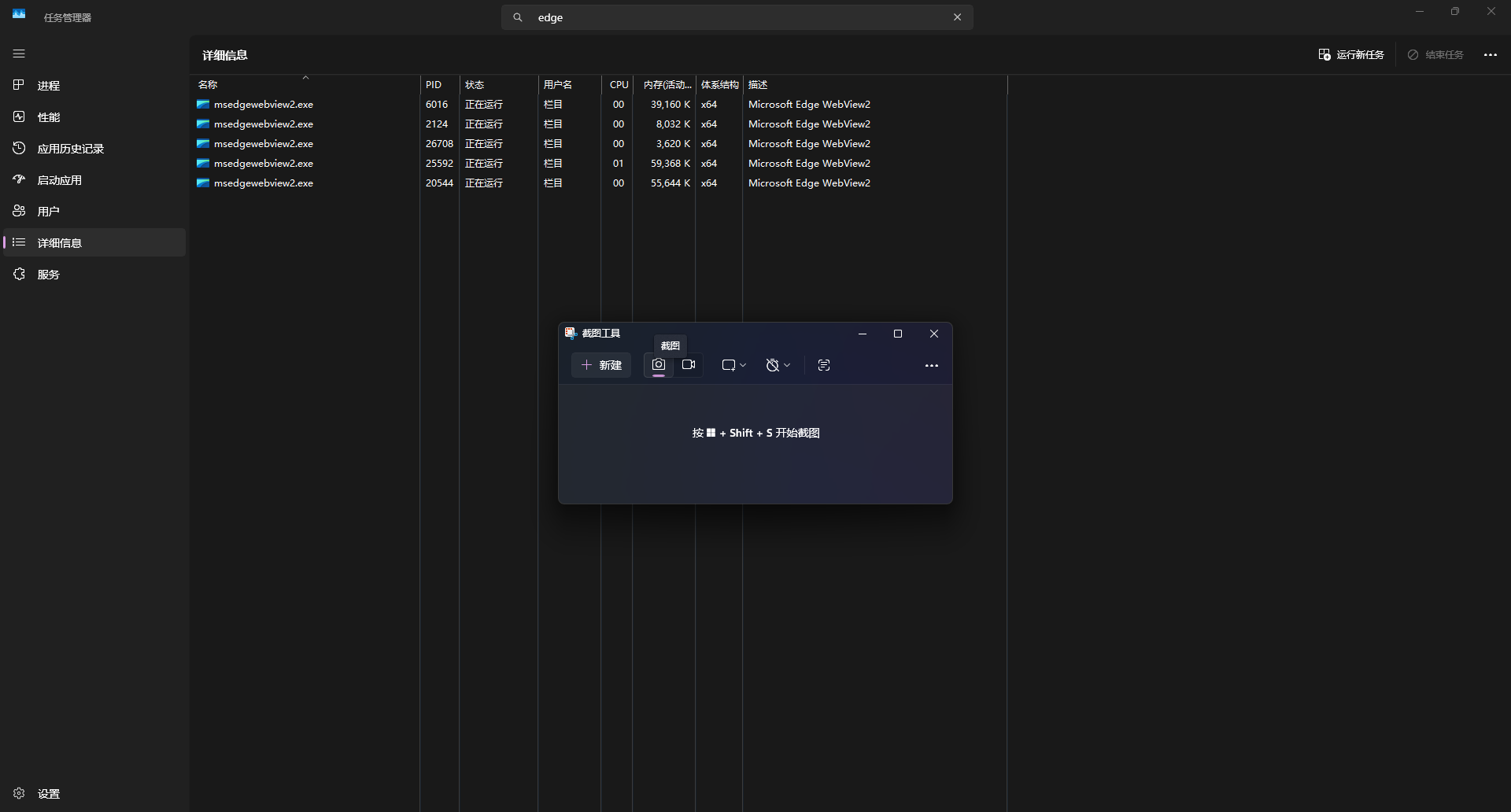Click the Snipping Tool app icon in titlebar
Screen dimensions: 1511x812
tap(571, 333)
